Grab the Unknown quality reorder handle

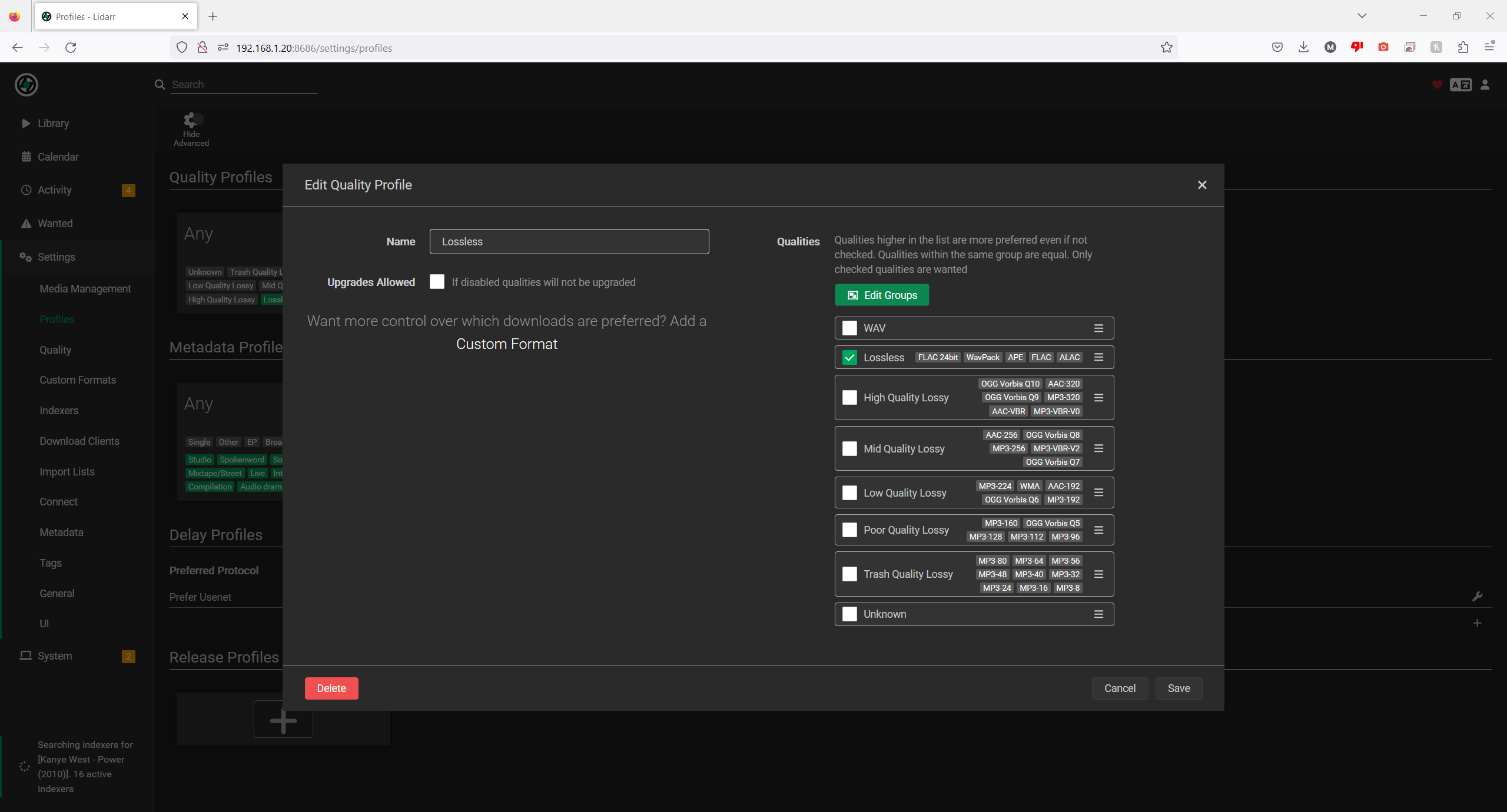tap(1098, 614)
